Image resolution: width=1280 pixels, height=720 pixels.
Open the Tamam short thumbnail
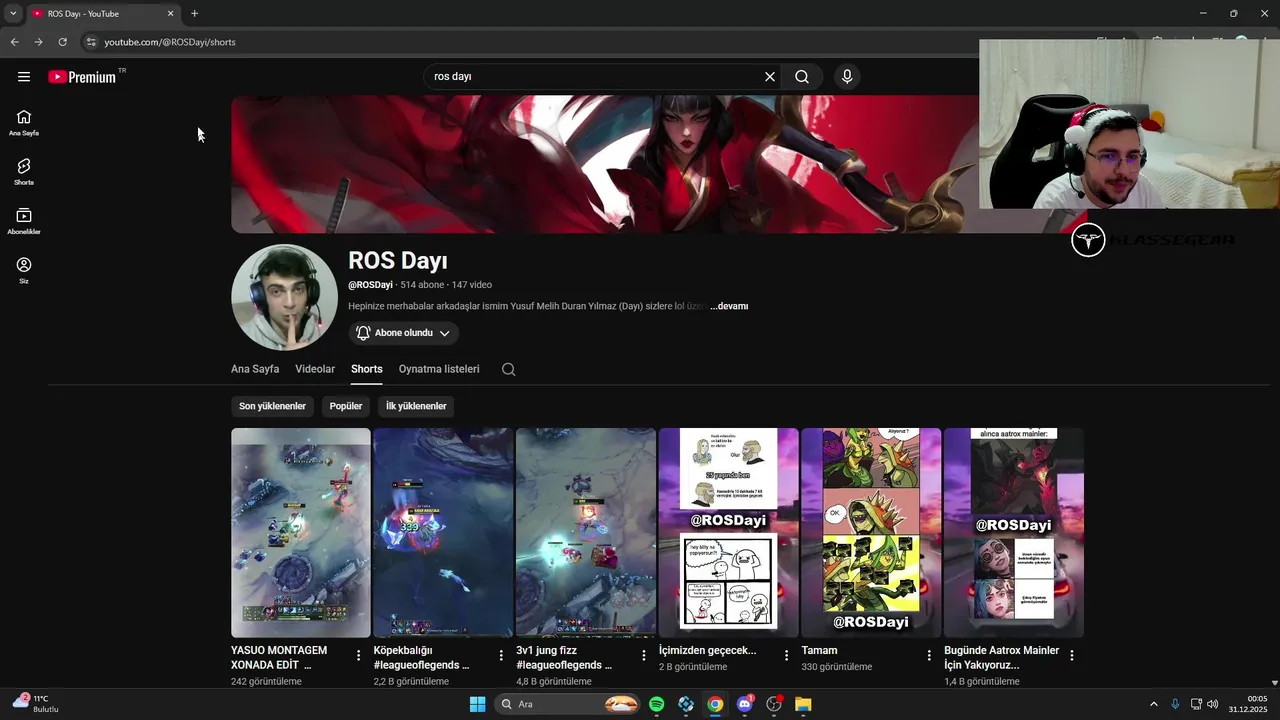tap(871, 533)
